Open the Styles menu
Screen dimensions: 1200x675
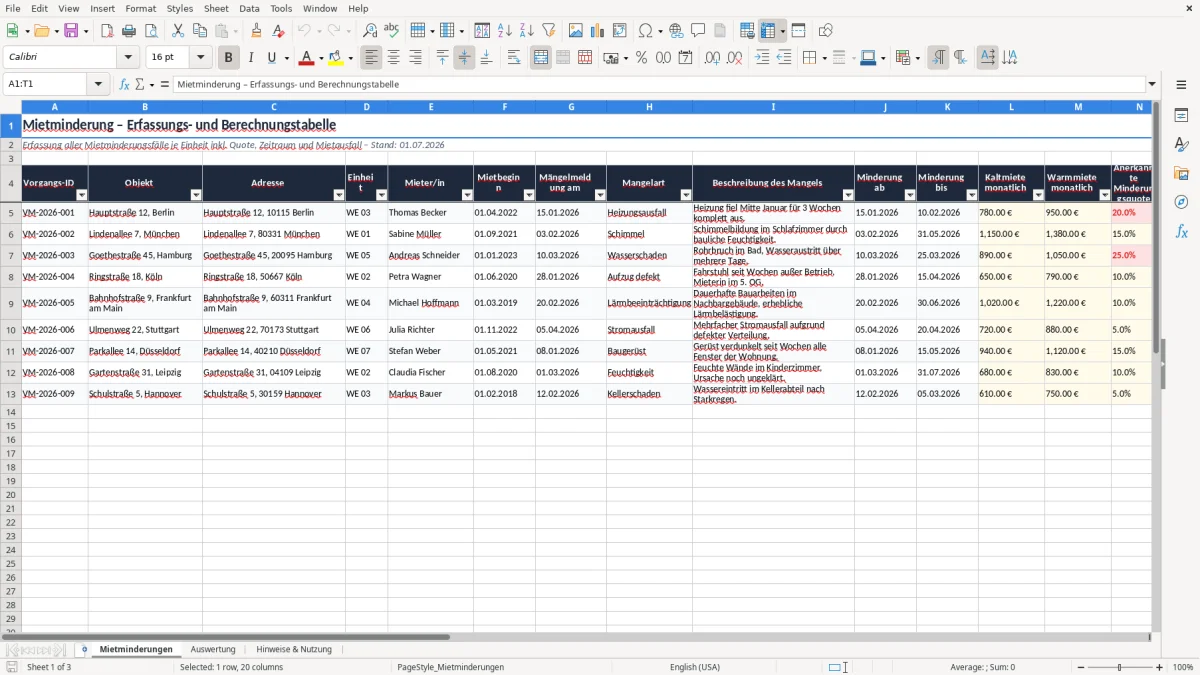click(x=180, y=8)
